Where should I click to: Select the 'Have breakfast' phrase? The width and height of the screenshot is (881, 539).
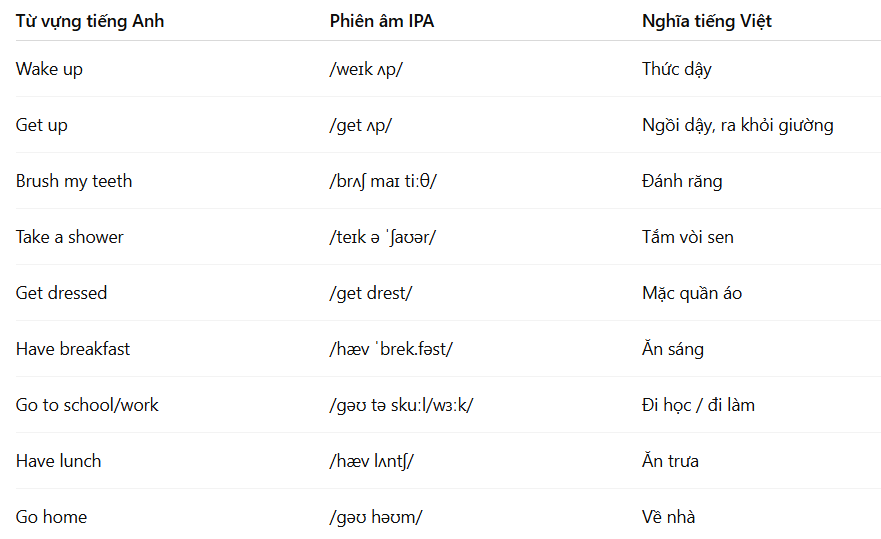(x=73, y=349)
